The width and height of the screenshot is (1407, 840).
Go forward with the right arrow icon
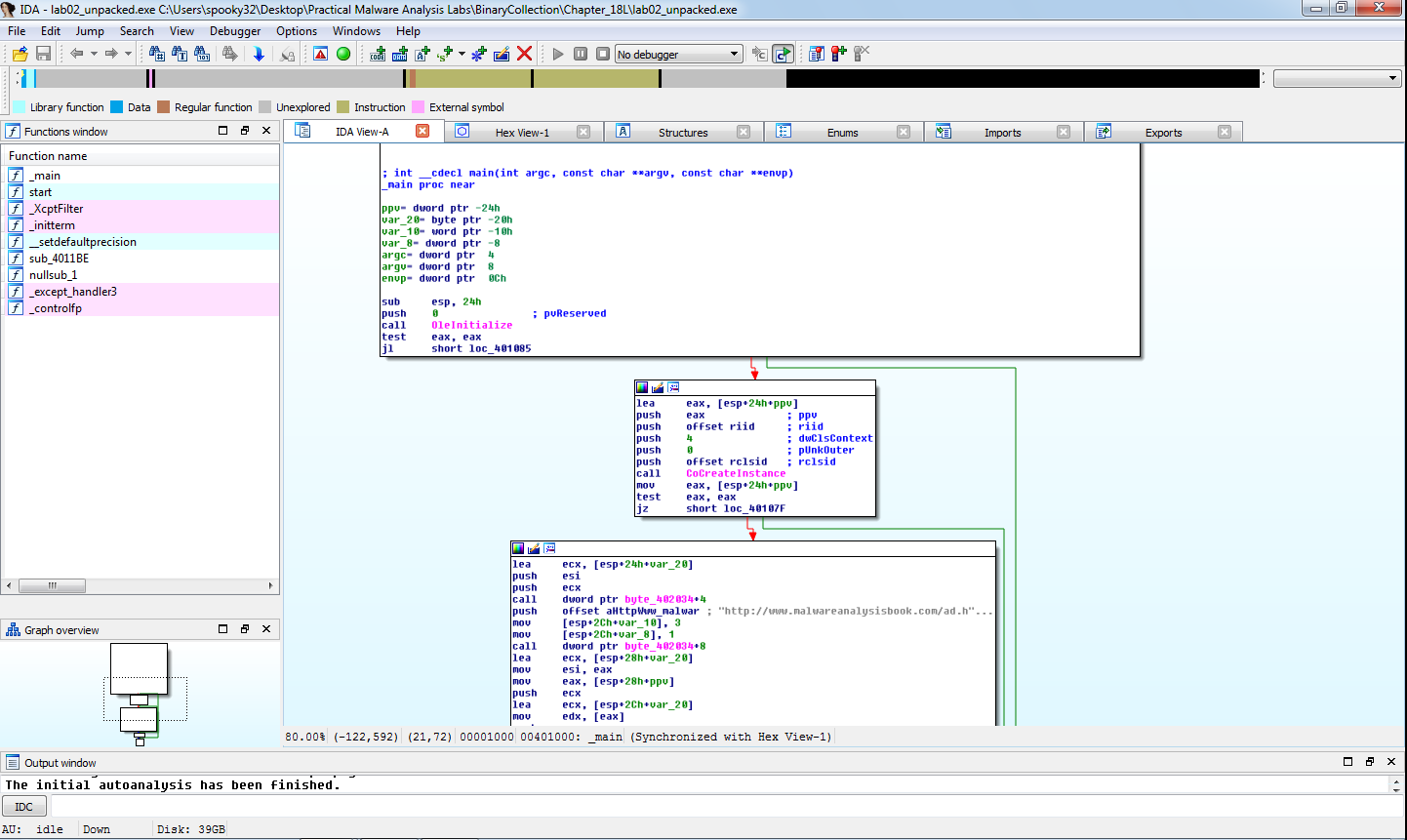tap(111, 54)
